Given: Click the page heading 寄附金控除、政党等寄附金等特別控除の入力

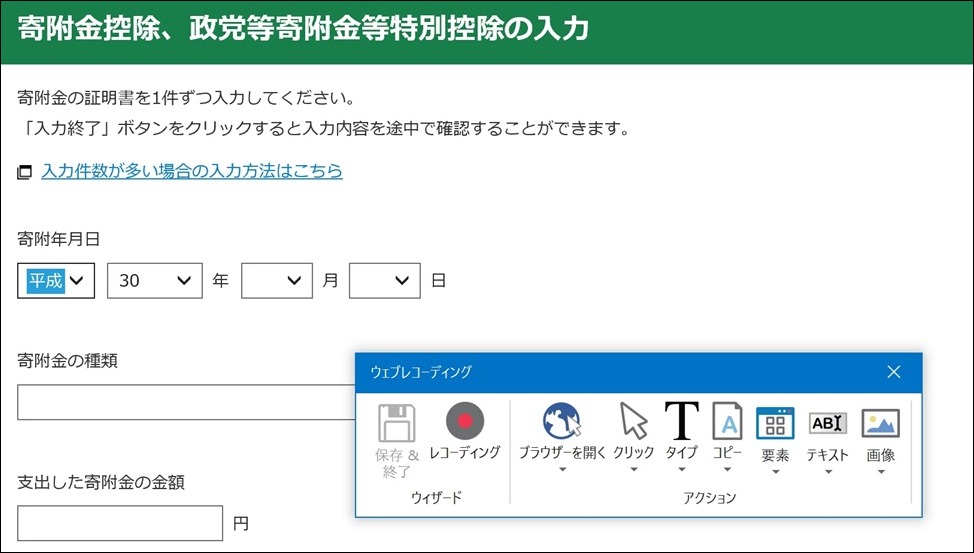Looking at the screenshot, I should (303, 29).
